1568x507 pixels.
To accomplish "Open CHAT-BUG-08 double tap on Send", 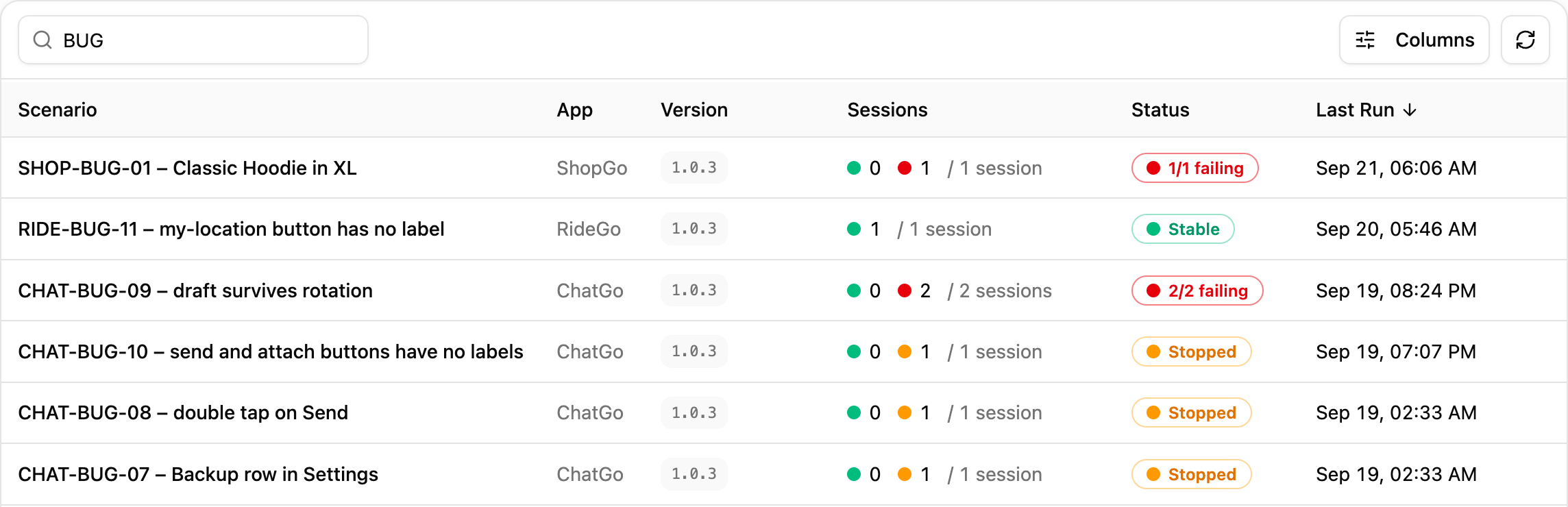I will [183, 412].
